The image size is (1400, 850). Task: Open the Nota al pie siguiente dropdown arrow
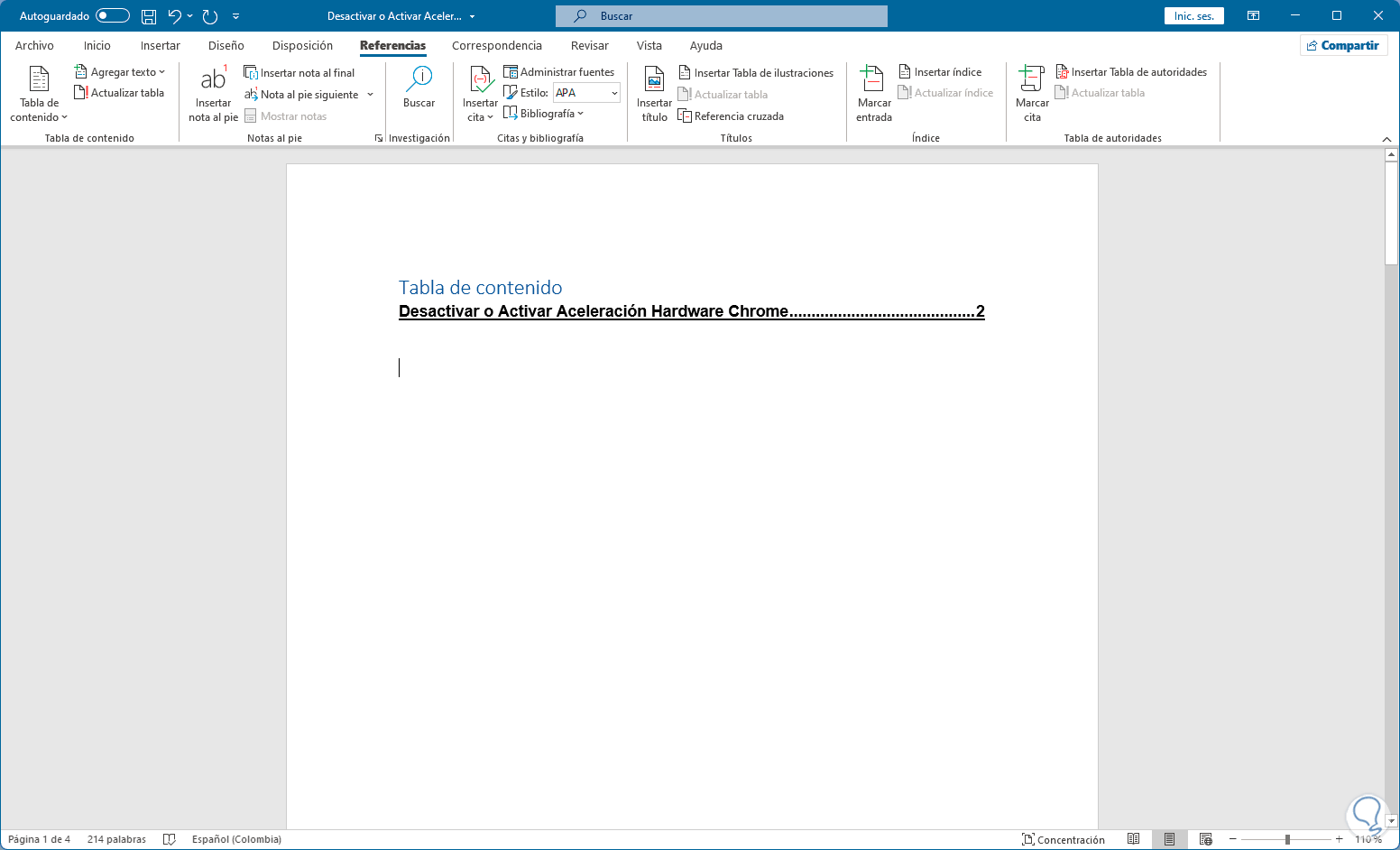(370, 95)
